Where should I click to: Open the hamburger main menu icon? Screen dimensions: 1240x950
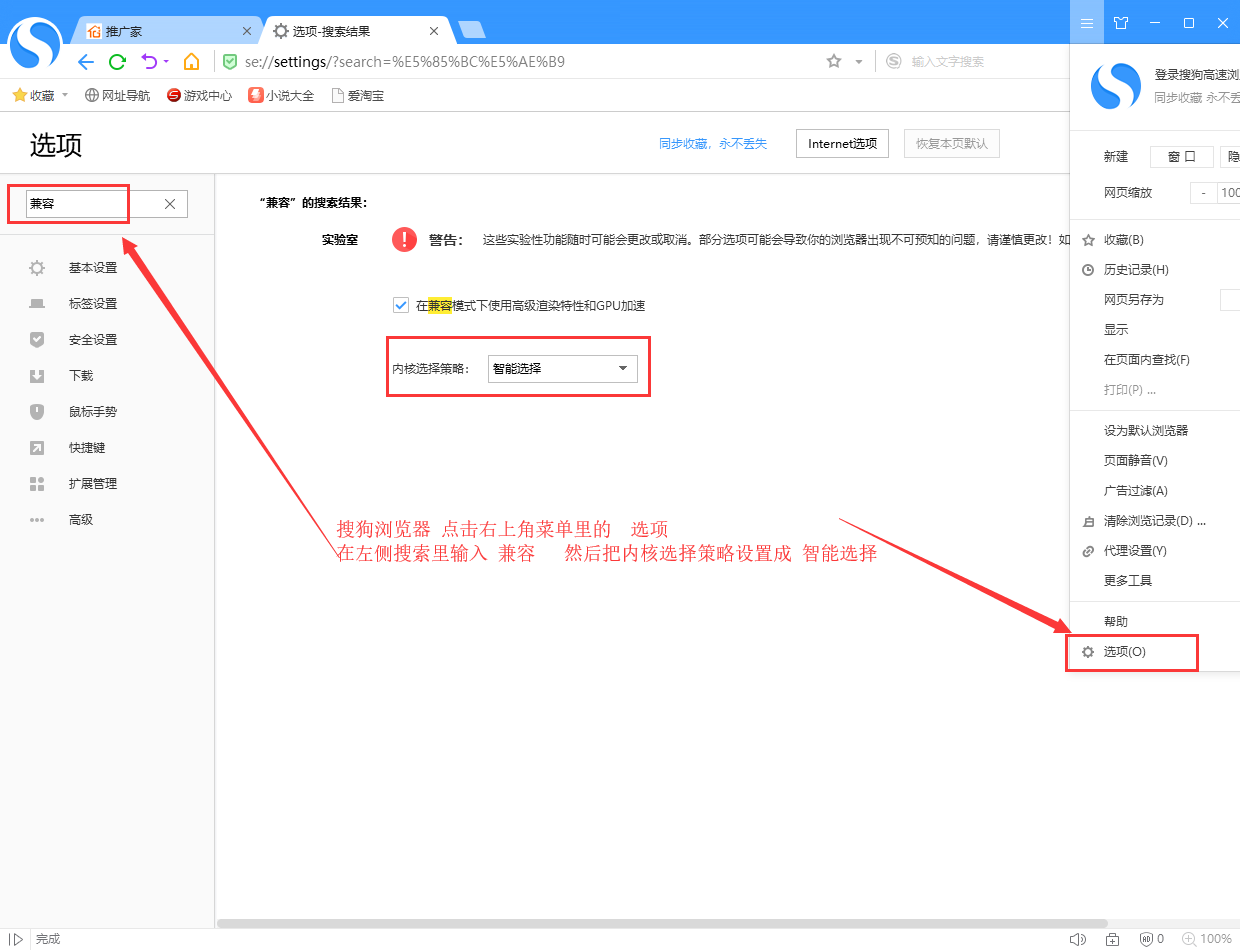point(1087,22)
